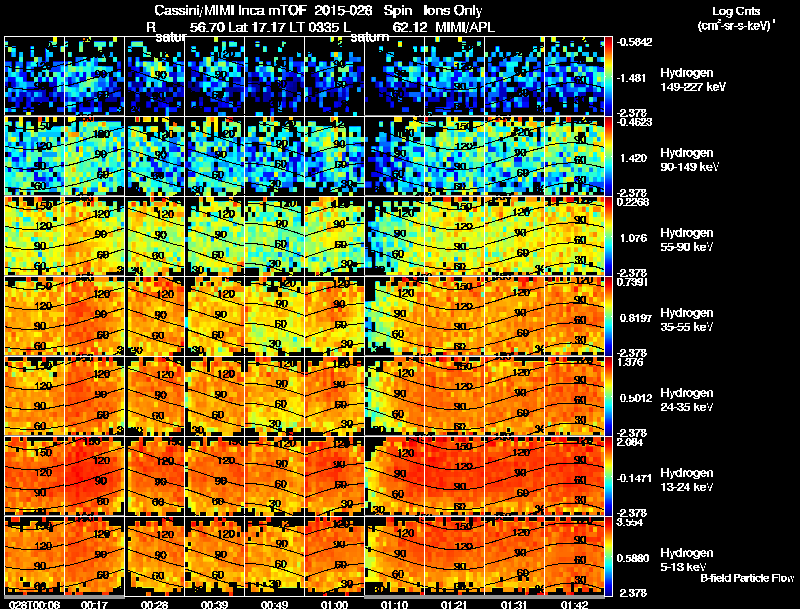The height and width of the screenshot is (609, 800).
Task: Click the Hydrogen 149-227 keV row label
Action: click(692, 80)
